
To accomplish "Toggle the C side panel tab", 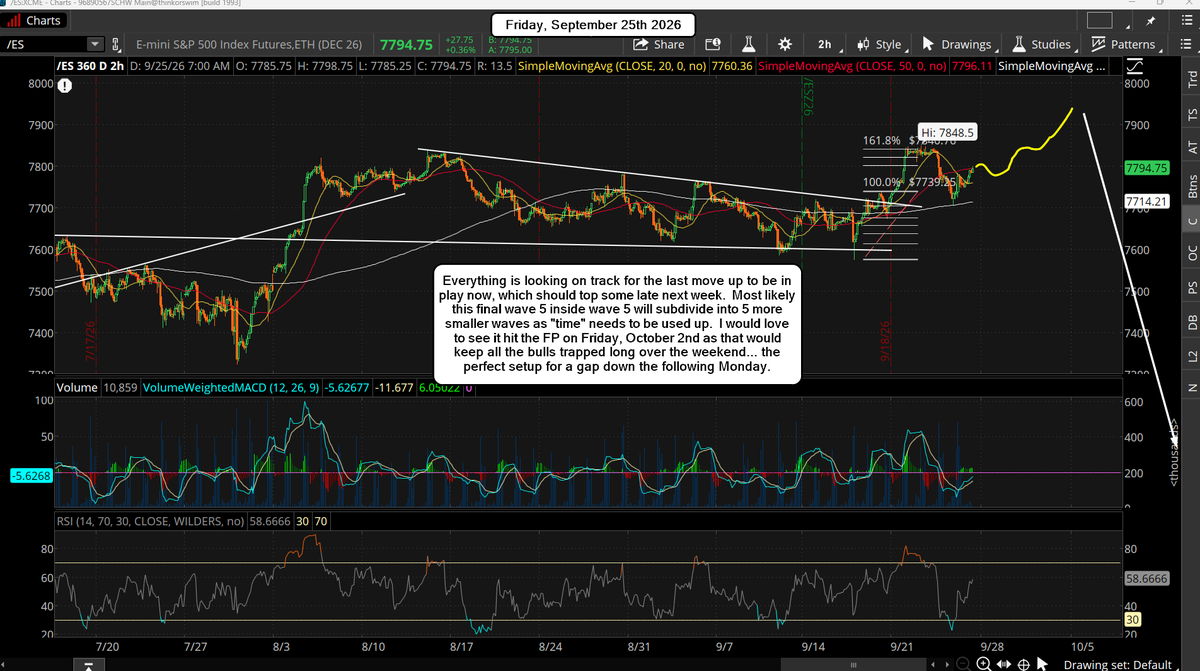I will click(x=1190, y=220).
